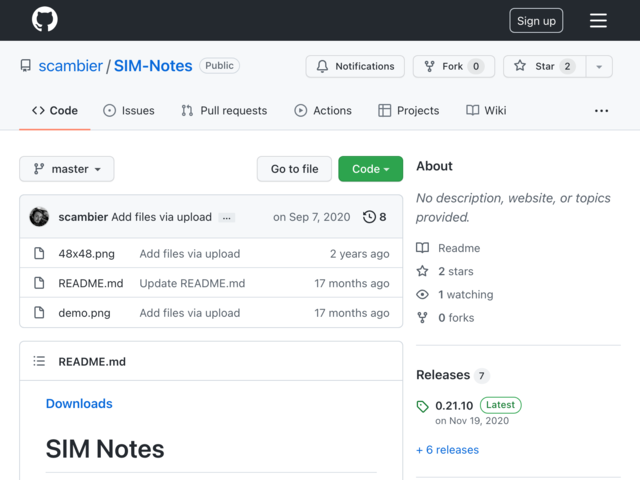Click the repository book icon beside scambier
The width and height of the screenshot is (640, 480).
click(x=26, y=66)
